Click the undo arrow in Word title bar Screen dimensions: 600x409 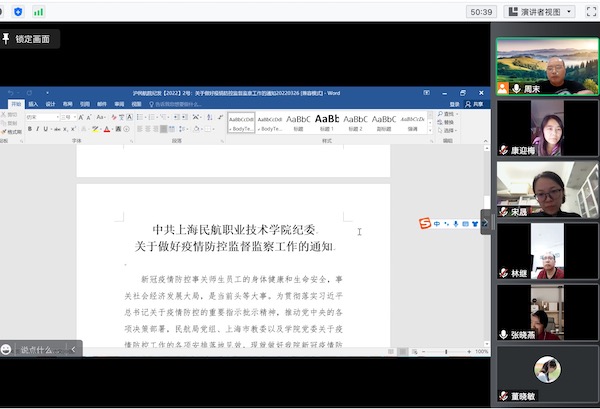tap(10, 93)
